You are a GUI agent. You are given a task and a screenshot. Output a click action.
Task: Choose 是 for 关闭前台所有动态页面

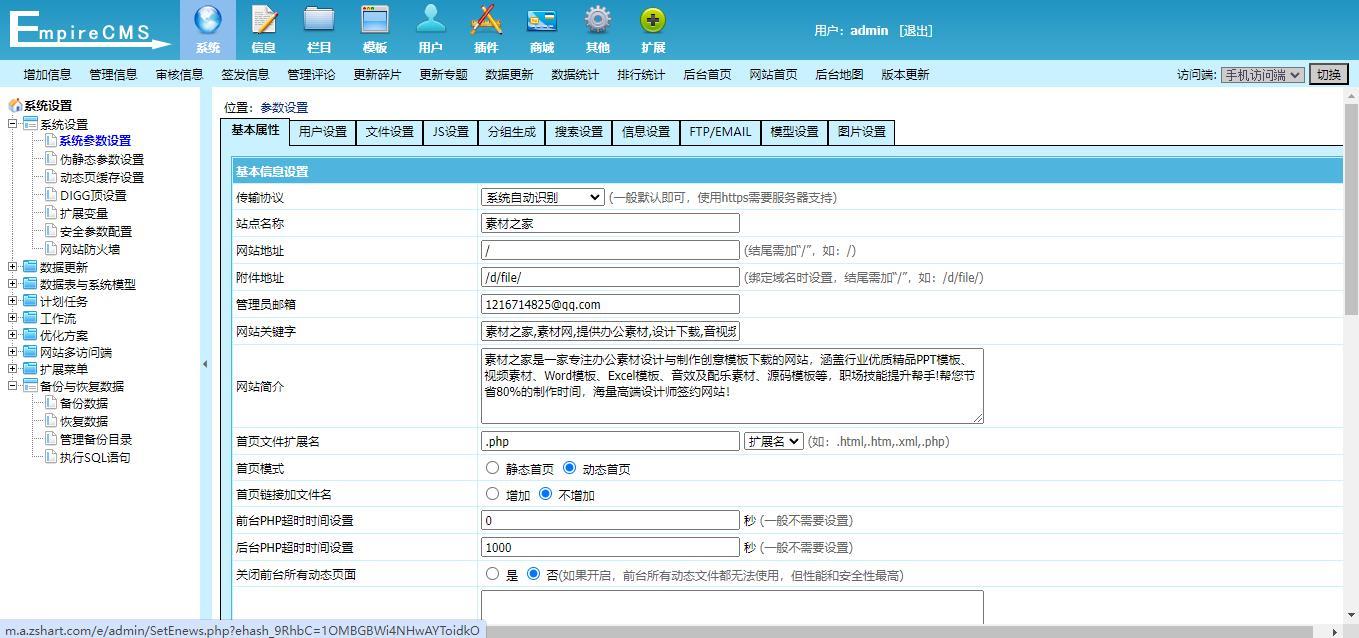point(492,573)
